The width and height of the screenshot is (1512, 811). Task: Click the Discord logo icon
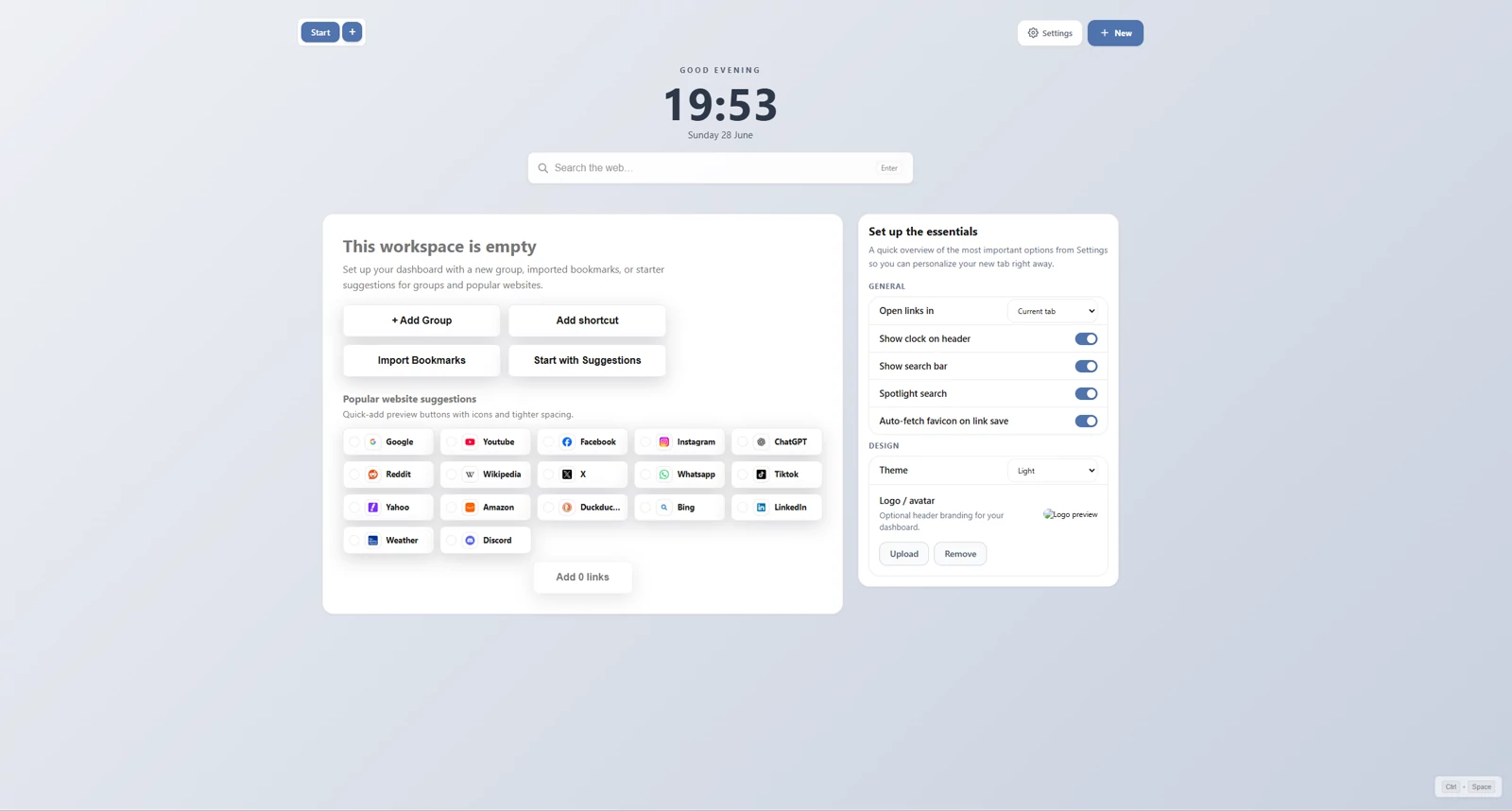[x=470, y=541]
